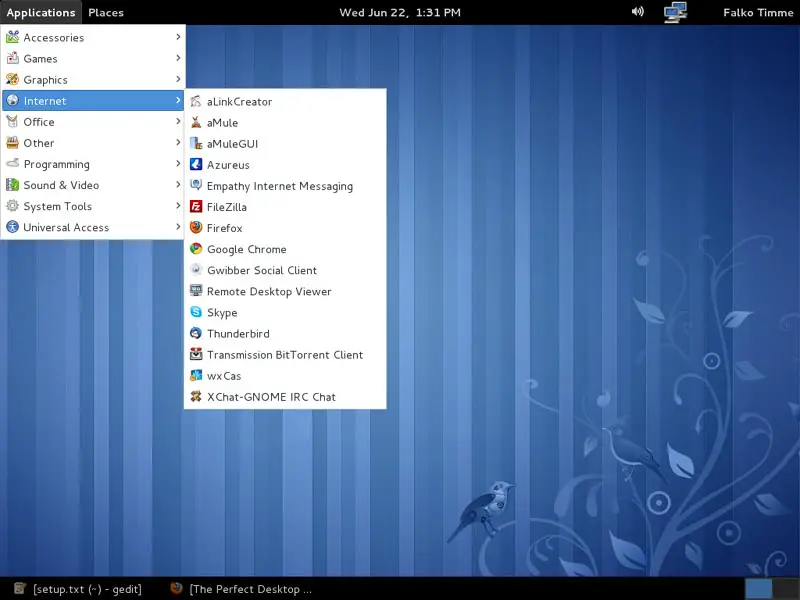This screenshot has height=600, width=800.
Task: Click the aLinkCreator icon in Internet submenu
Action: tap(196, 101)
